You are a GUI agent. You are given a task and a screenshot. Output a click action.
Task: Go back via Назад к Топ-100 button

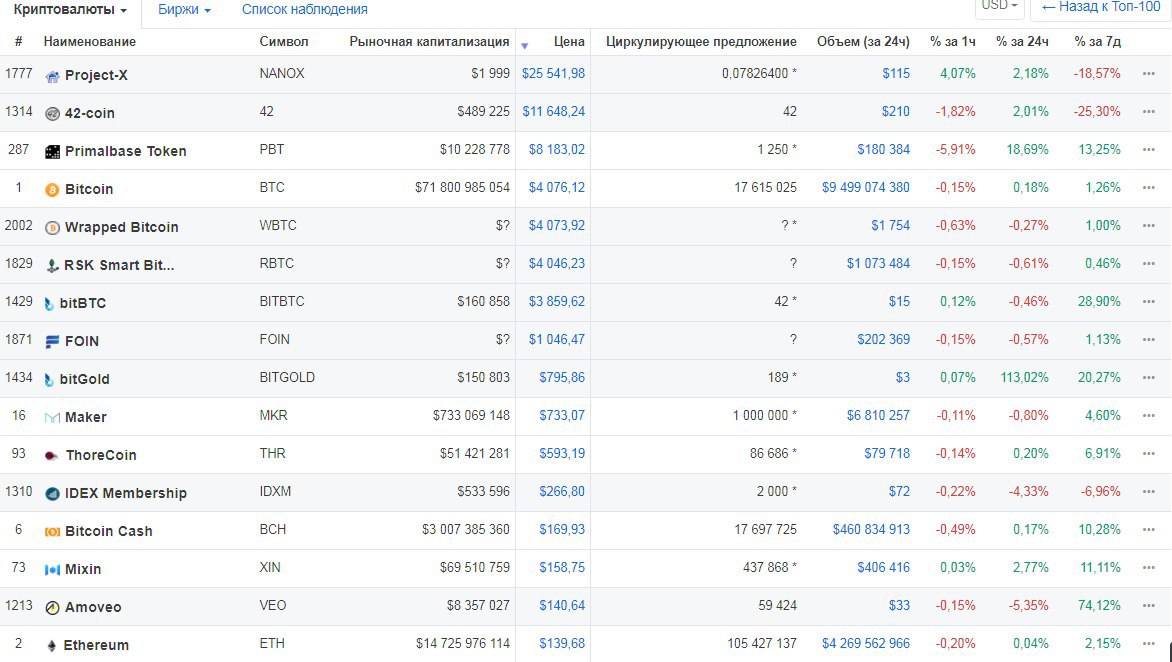pos(1101,7)
